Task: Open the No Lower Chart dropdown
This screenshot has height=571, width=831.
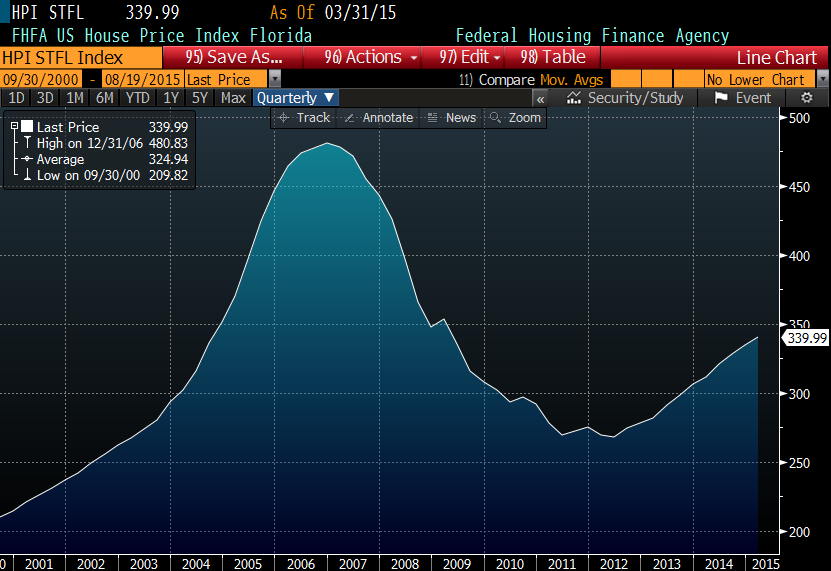Action: click(822, 80)
